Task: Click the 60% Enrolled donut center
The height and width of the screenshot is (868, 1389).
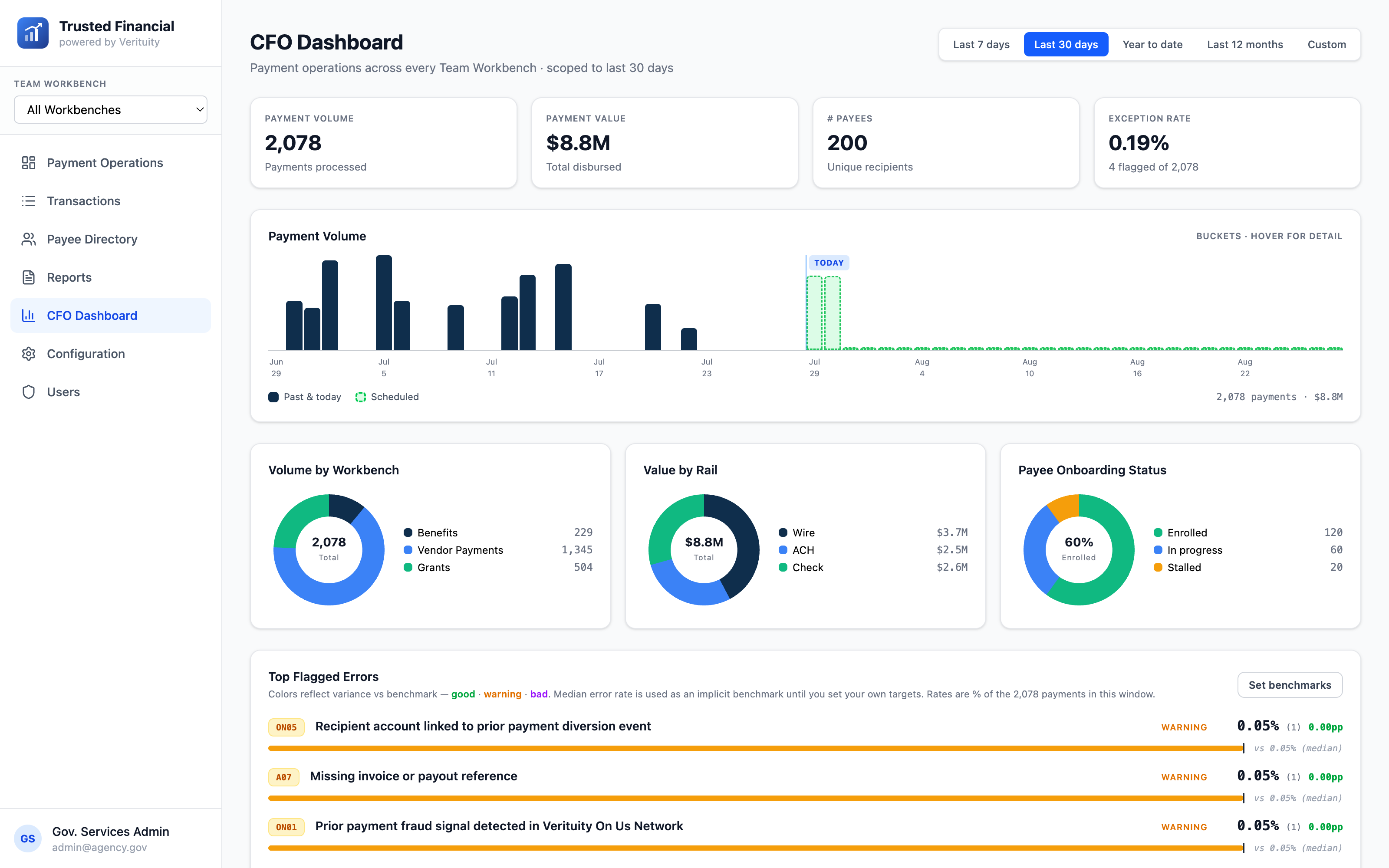Action: [1079, 549]
